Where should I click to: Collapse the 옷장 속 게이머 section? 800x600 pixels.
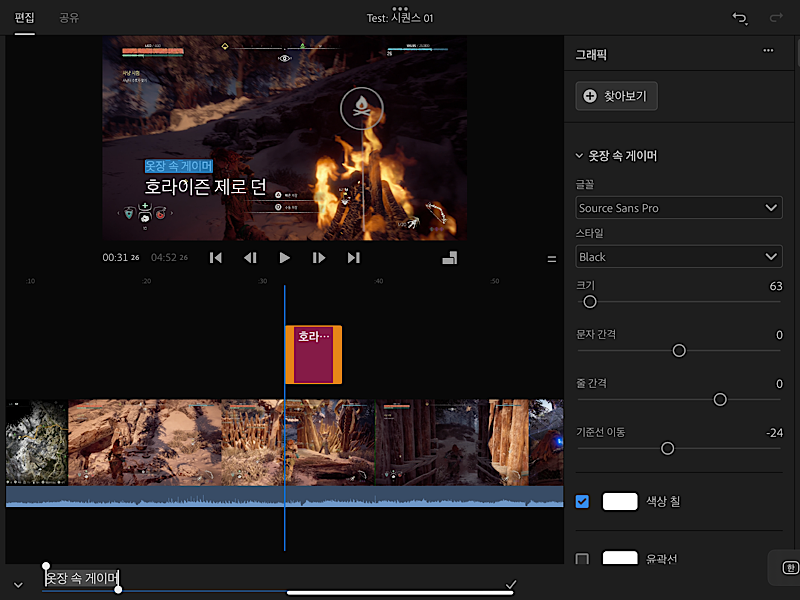pyautogui.click(x=579, y=156)
